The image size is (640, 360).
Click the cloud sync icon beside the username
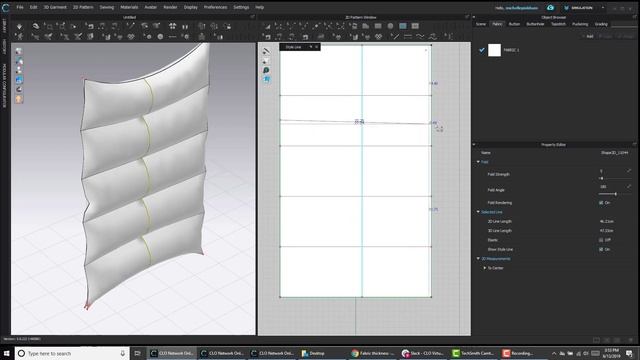point(550,8)
